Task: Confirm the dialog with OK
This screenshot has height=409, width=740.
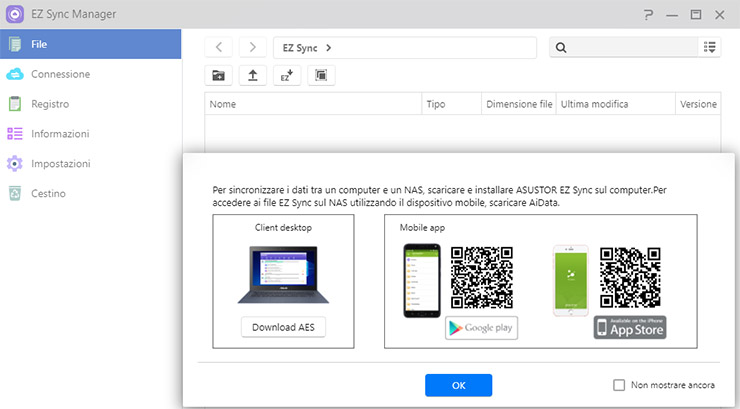Action: tap(458, 385)
